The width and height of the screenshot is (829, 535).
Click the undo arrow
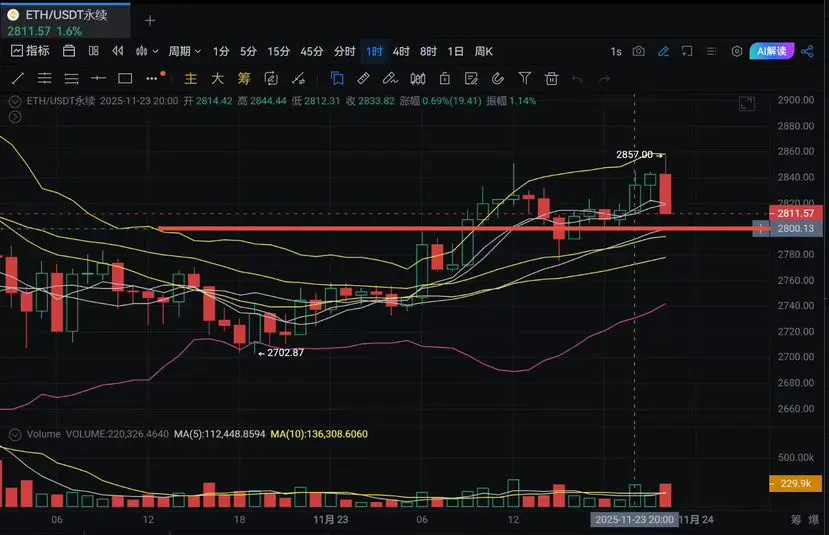[578, 79]
